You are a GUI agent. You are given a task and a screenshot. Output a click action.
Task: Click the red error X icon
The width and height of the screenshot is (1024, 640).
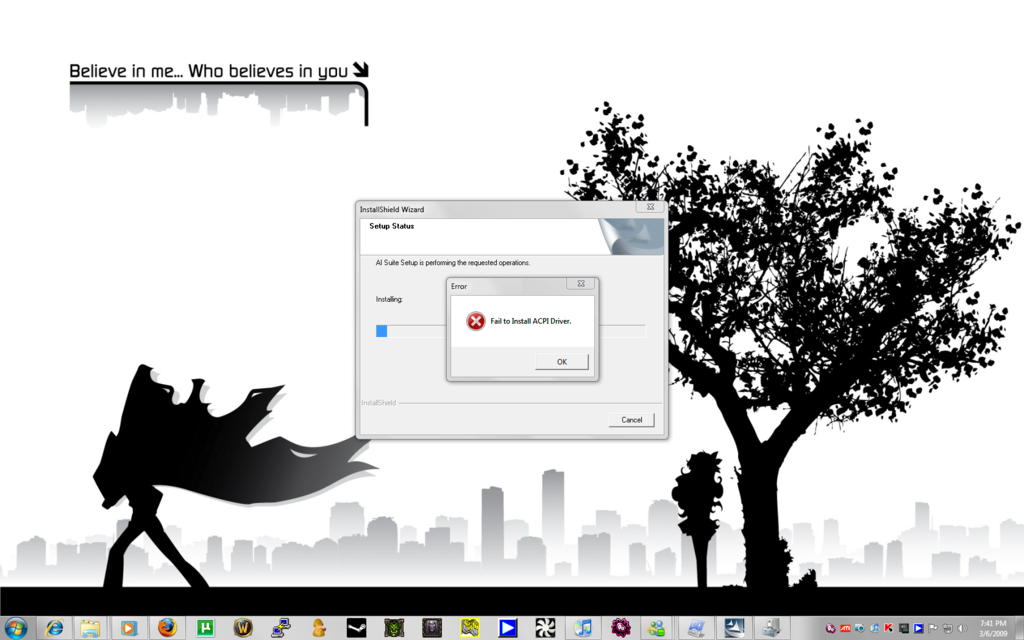pos(476,321)
